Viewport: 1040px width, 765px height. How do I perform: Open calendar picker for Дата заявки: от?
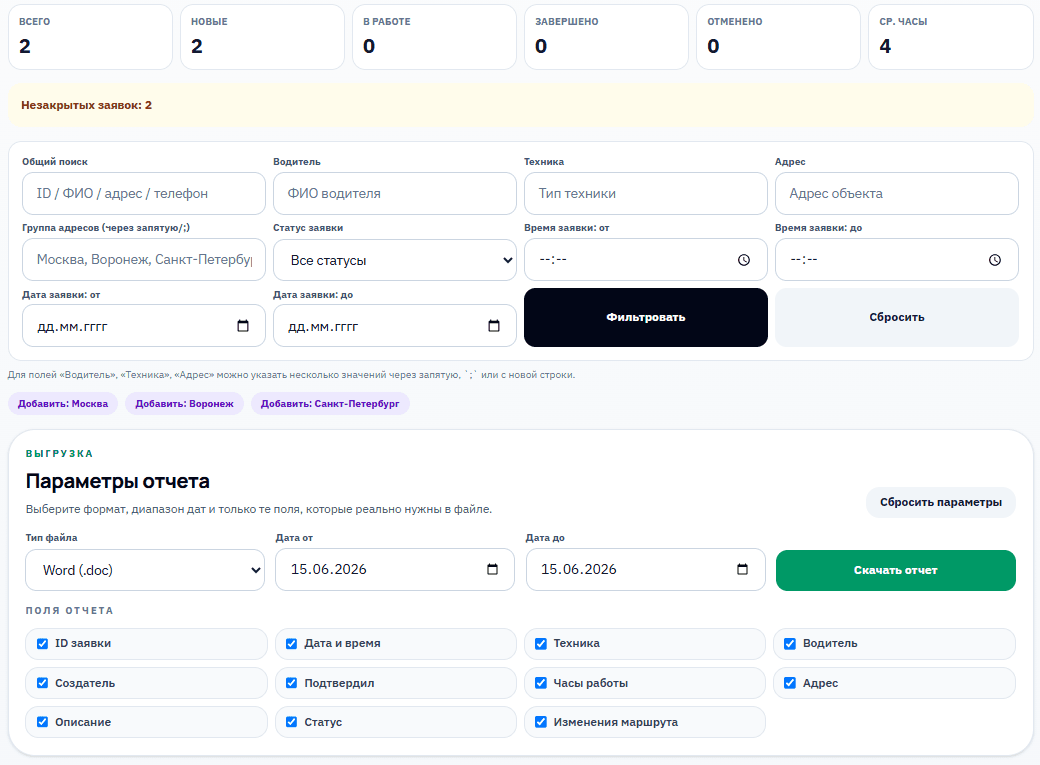tap(243, 326)
